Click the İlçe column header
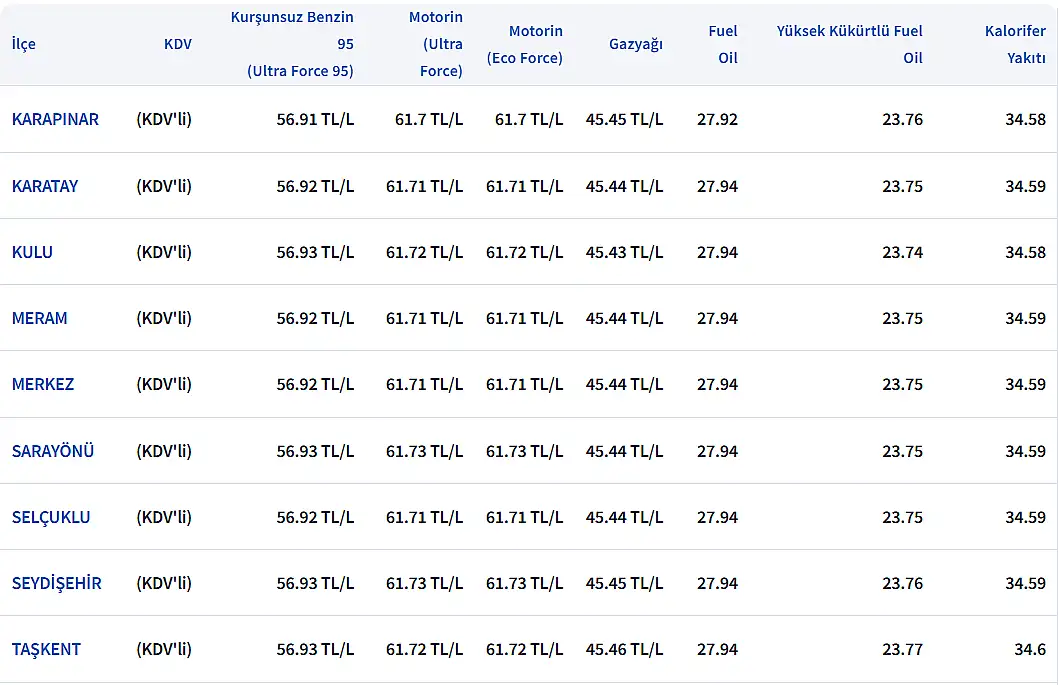The height and width of the screenshot is (685, 1058). click(24, 44)
